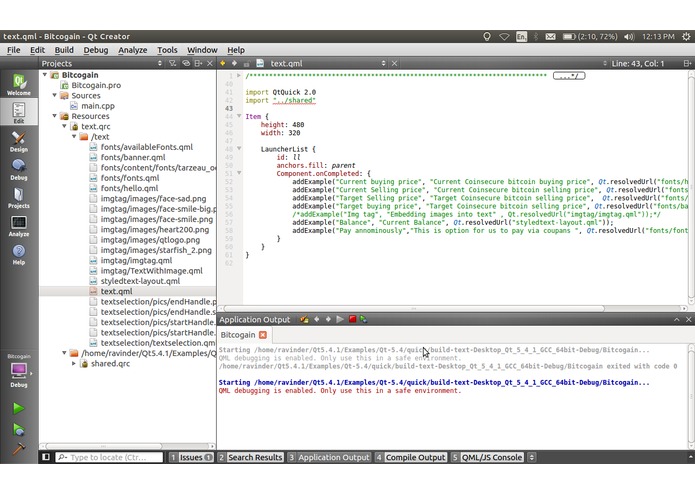Viewport: 695px width, 494px height.
Task: Open Bitcogain Debug kit selector
Action: (x=19, y=371)
